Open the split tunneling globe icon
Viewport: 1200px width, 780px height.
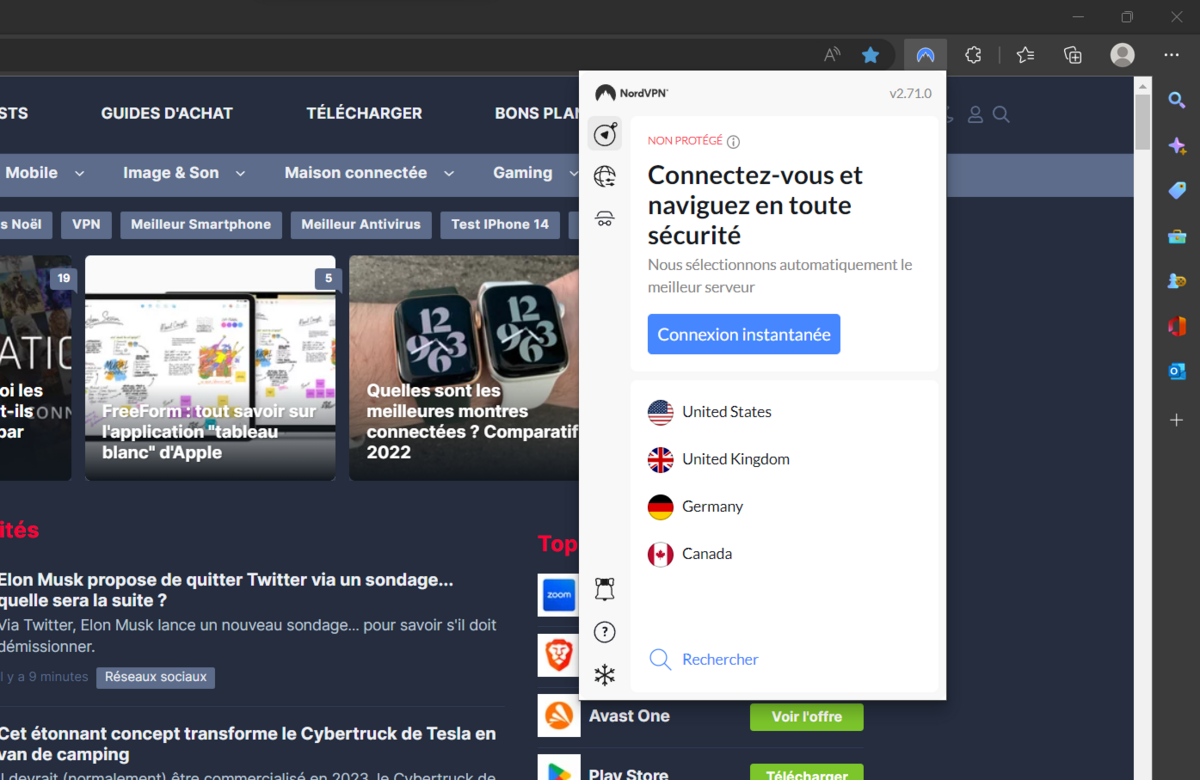pos(605,177)
